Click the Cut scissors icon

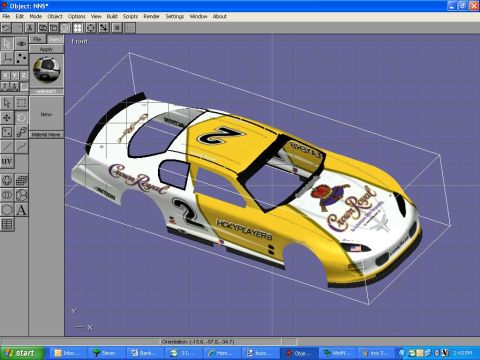[30, 28]
